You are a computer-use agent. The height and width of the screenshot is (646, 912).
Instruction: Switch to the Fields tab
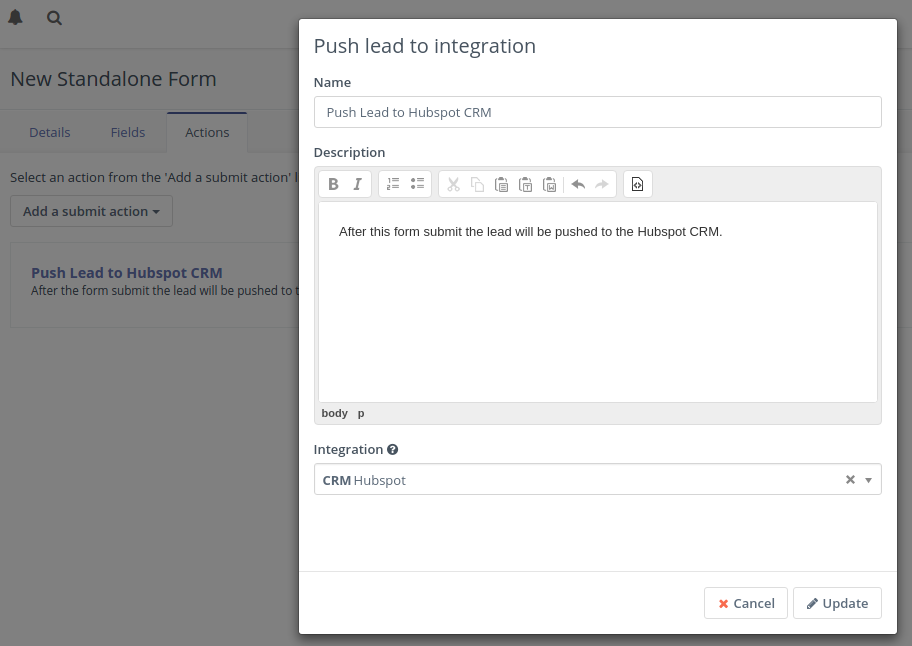click(x=128, y=131)
